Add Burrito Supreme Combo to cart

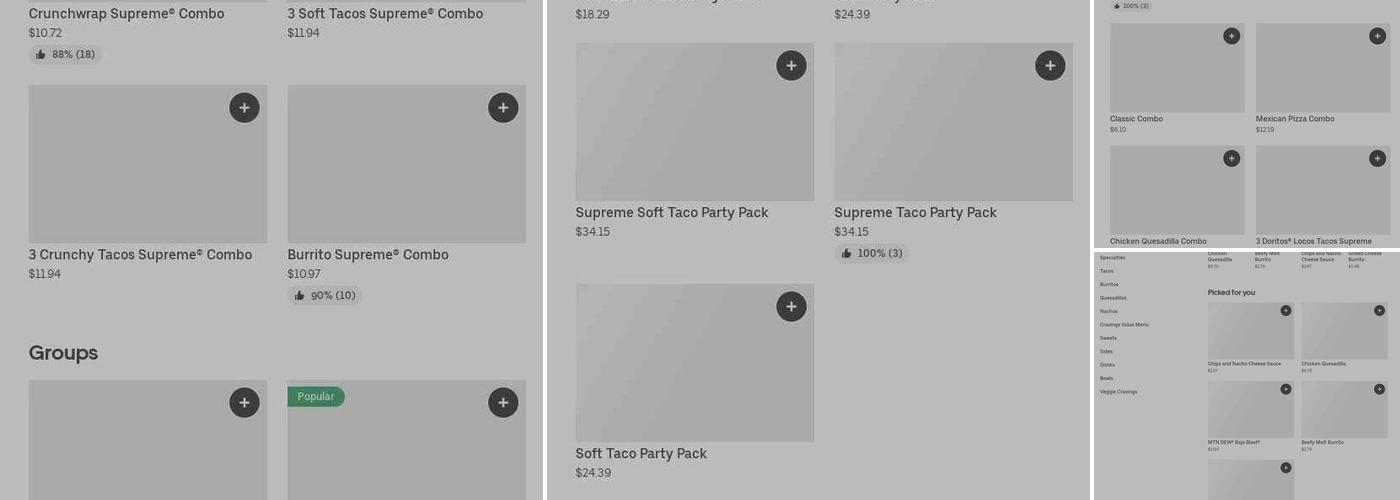pyautogui.click(x=503, y=108)
